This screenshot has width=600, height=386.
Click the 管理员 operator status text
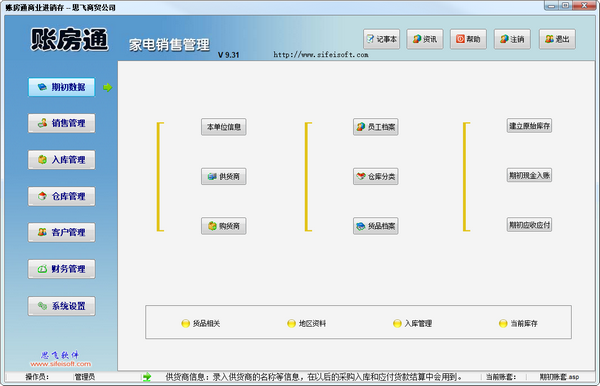point(85,377)
